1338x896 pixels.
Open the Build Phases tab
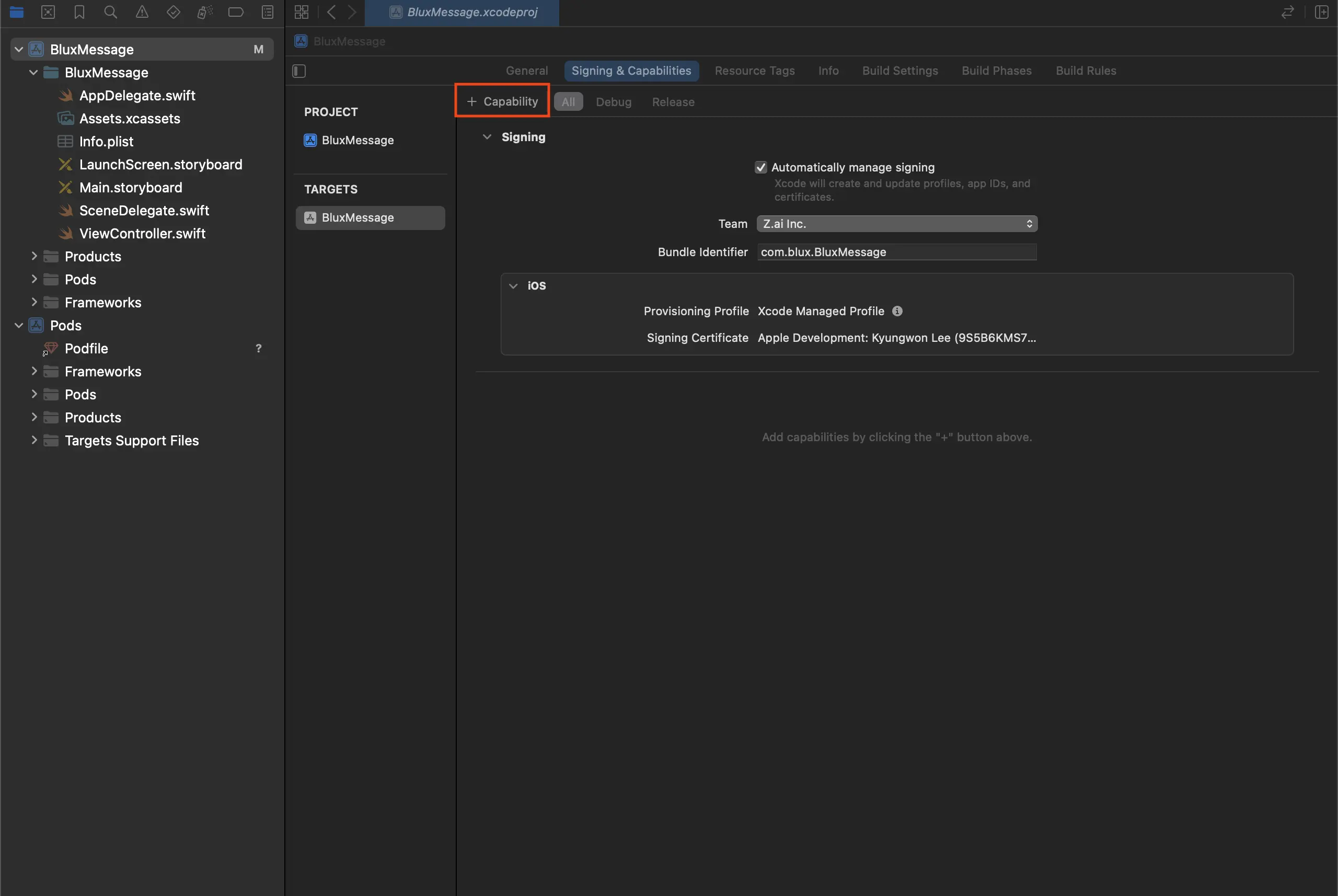click(x=996, y=71)
